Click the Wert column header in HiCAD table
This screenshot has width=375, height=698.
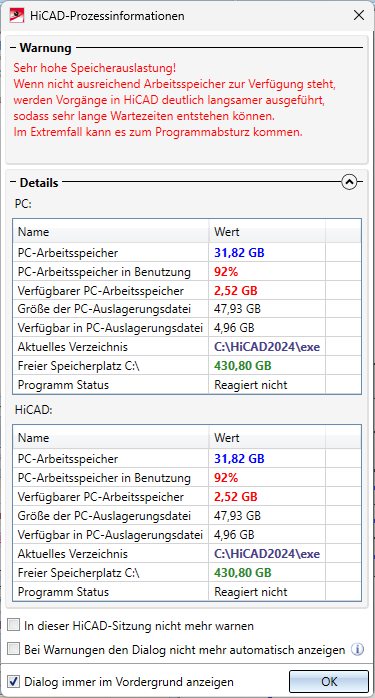point(268,438)
